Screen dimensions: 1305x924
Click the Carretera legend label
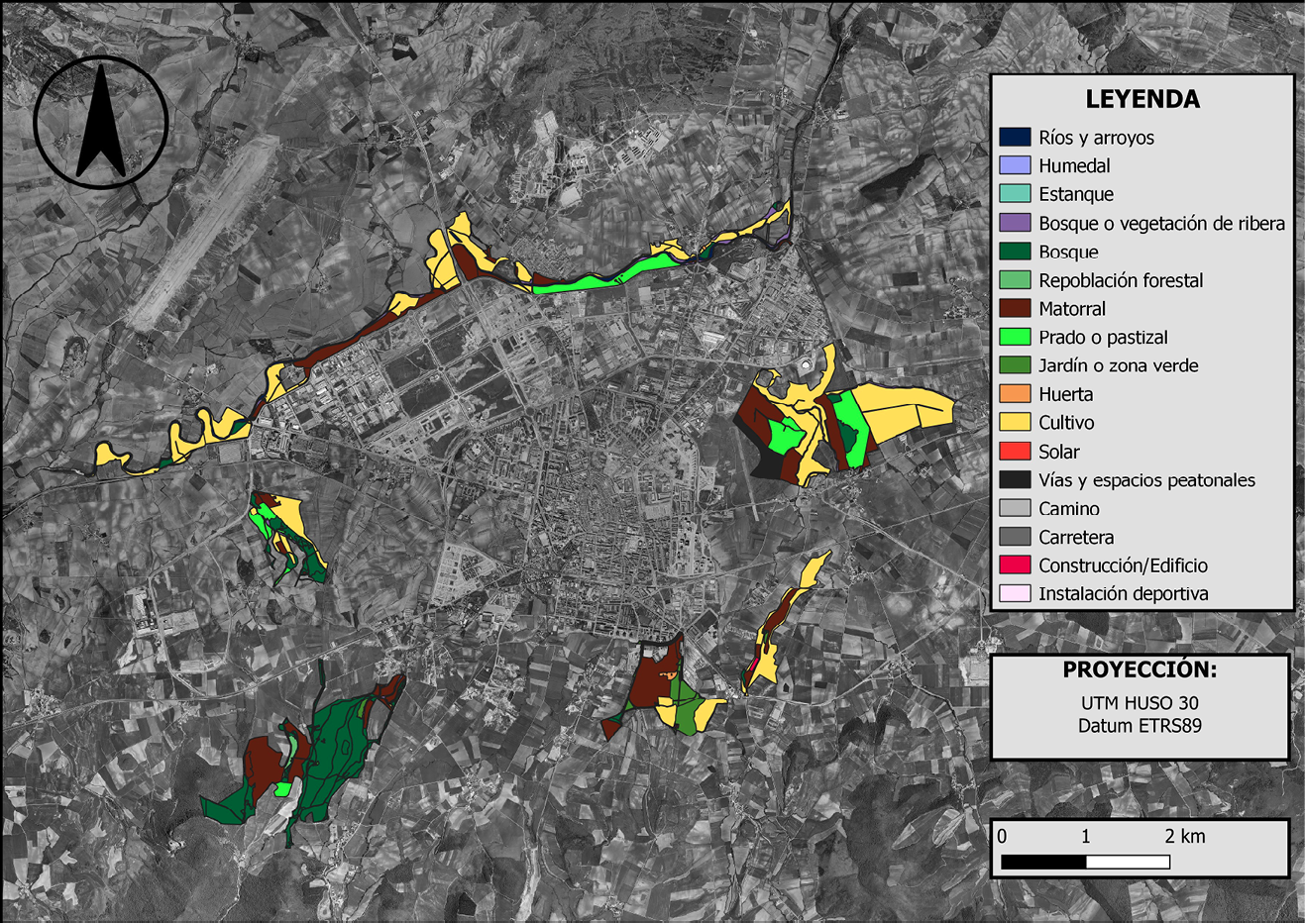[x=1076, y=537]
